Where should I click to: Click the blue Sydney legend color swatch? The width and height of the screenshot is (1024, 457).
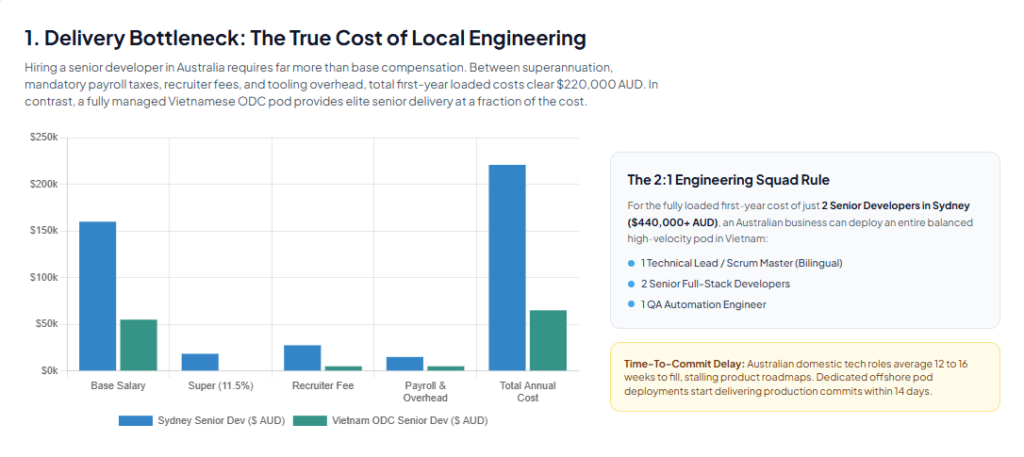pyautogui.click(x=135, y=420)
